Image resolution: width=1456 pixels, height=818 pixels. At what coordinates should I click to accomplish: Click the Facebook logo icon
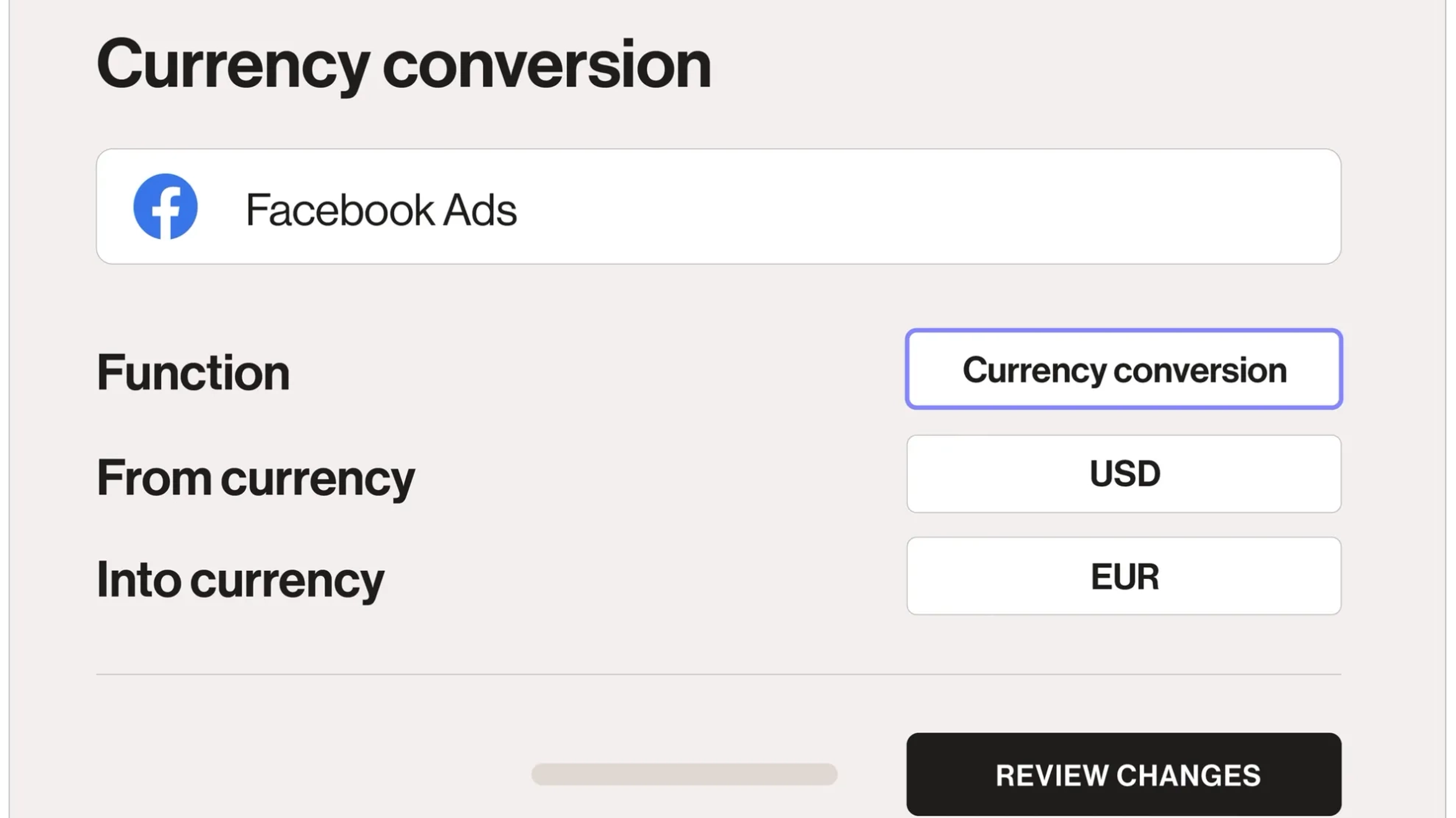(x=165, y=206)
